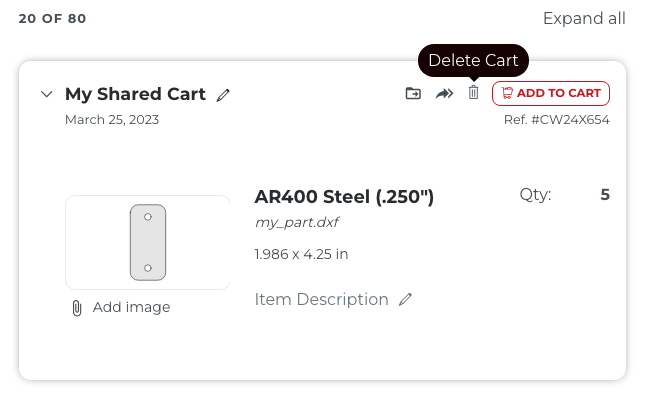
Task: Select the My Shared Cart title
Action: 135,94
